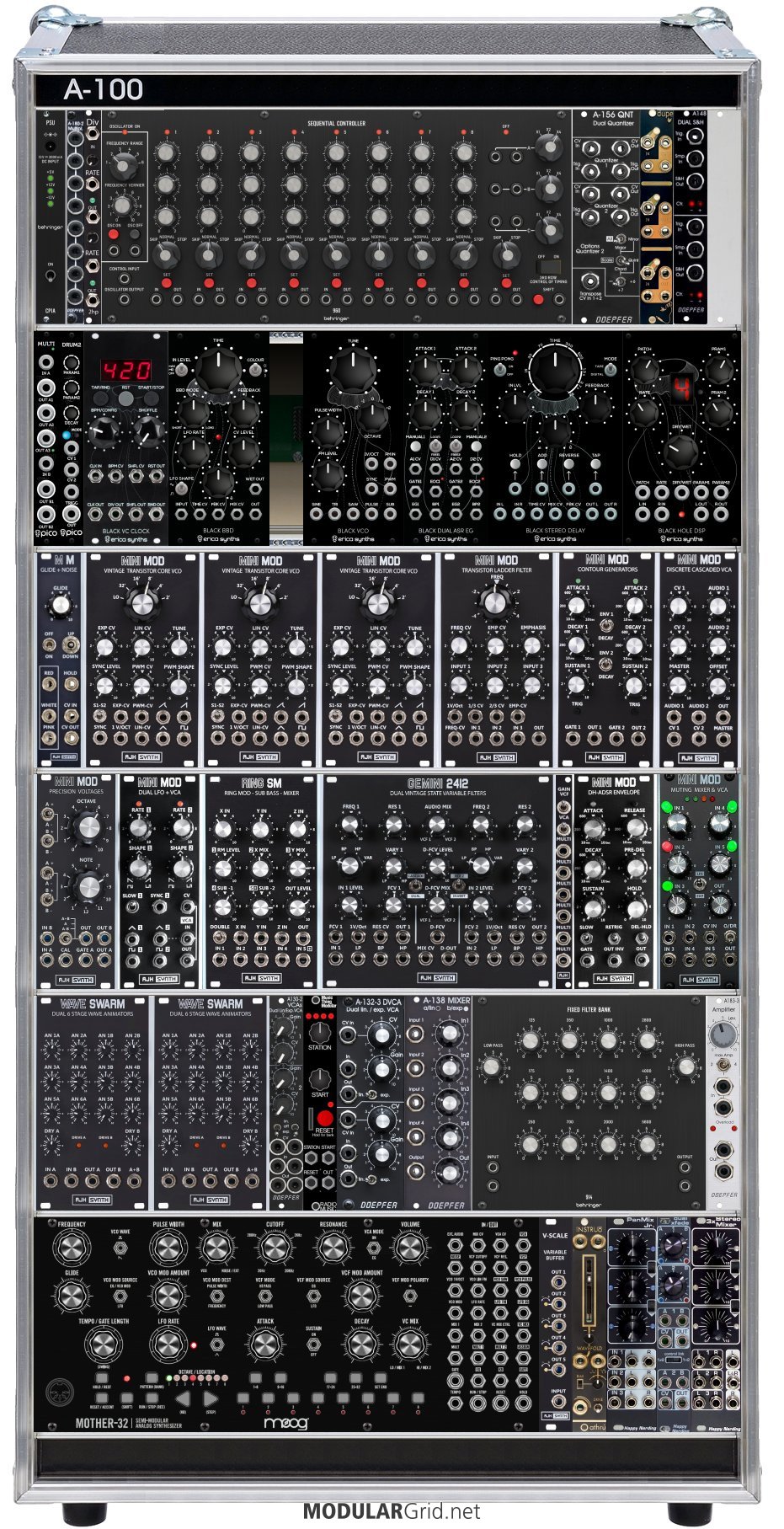784x1529 pixels.
Task: Hit the Mother-32 RUN / STOP button
Action: [153, 1398]
